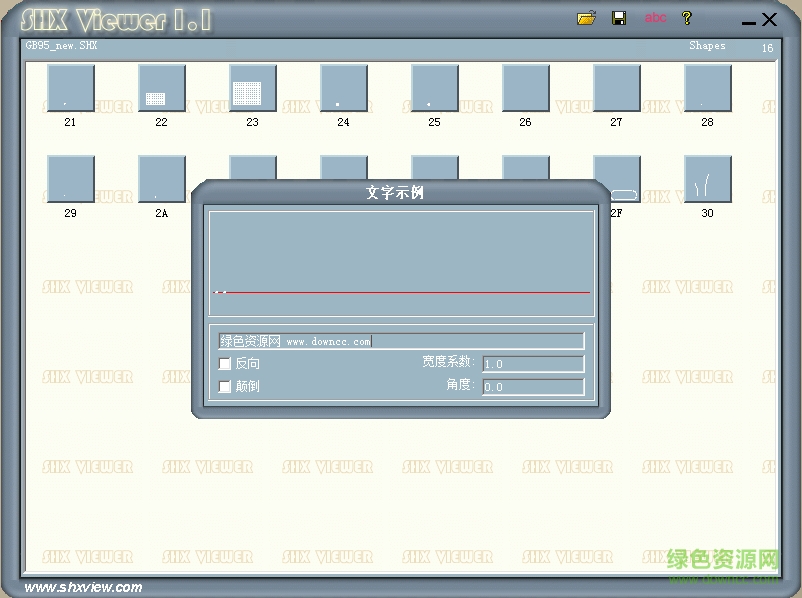This screenshot has width=802, height=598.
Task: Toggle the 颠倒 checkbox
Action: [x=225, y=386]
